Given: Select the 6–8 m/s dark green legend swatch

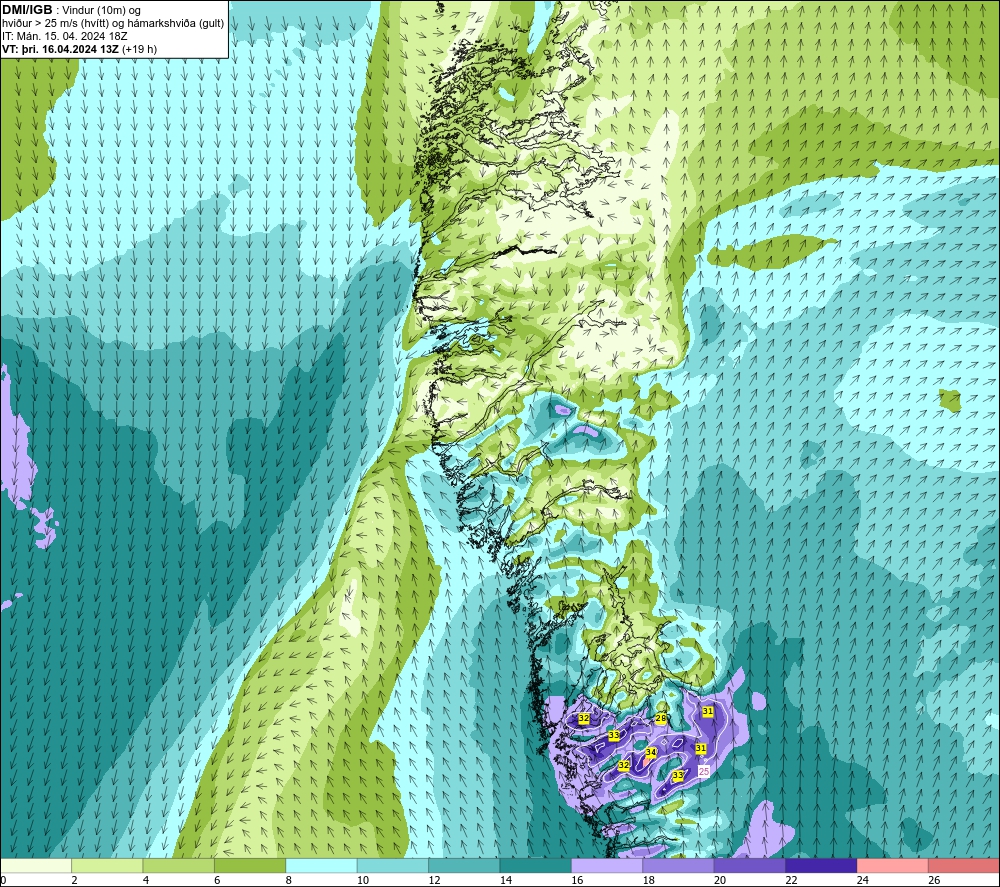Looking at the screenshot, I should pyautogui.click(x=250, y=866).
